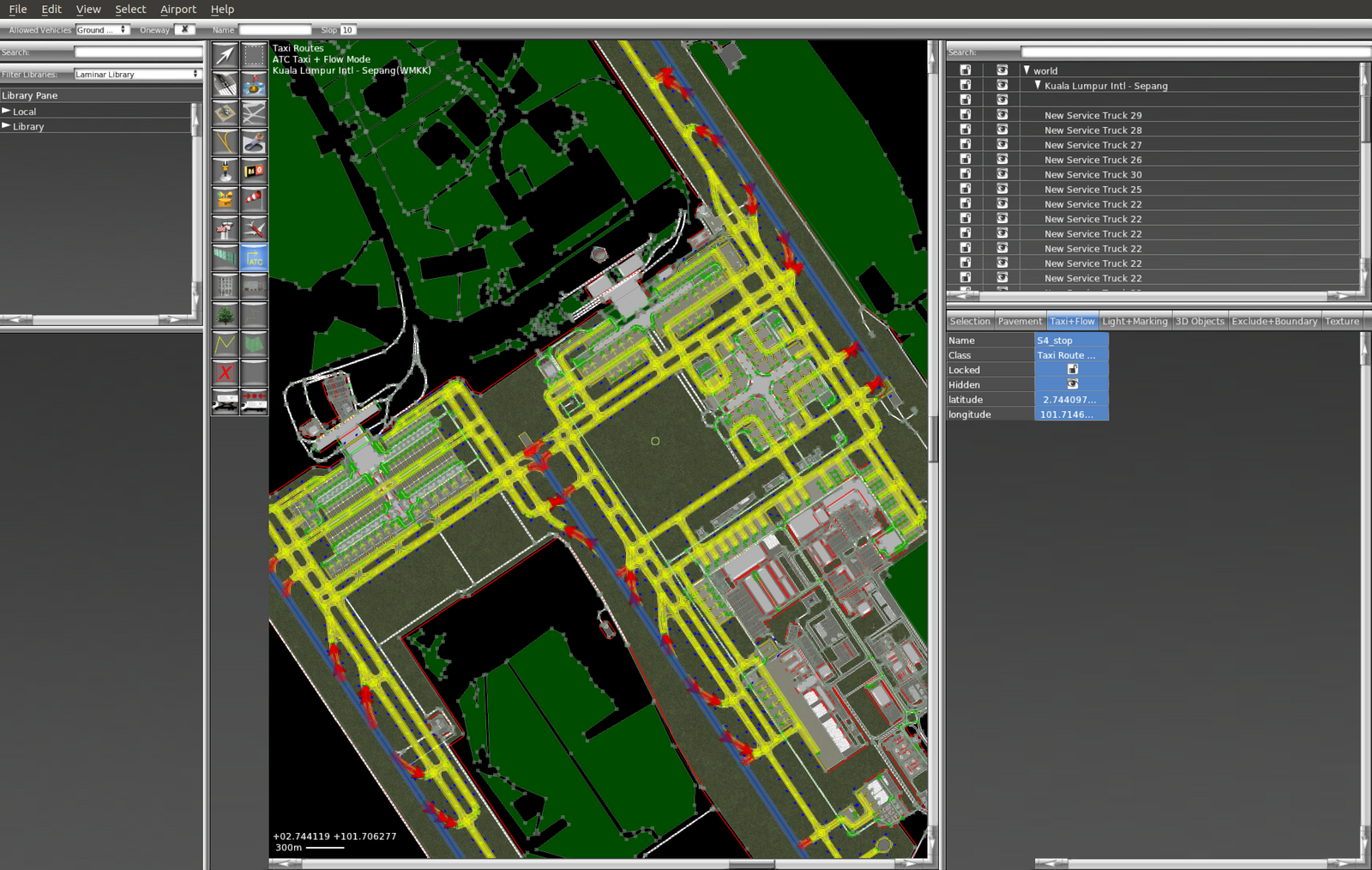This screenshot has height=870, width=1372.
Task: Select the ATC Taxi Routes tool
Action: point(254,257)
